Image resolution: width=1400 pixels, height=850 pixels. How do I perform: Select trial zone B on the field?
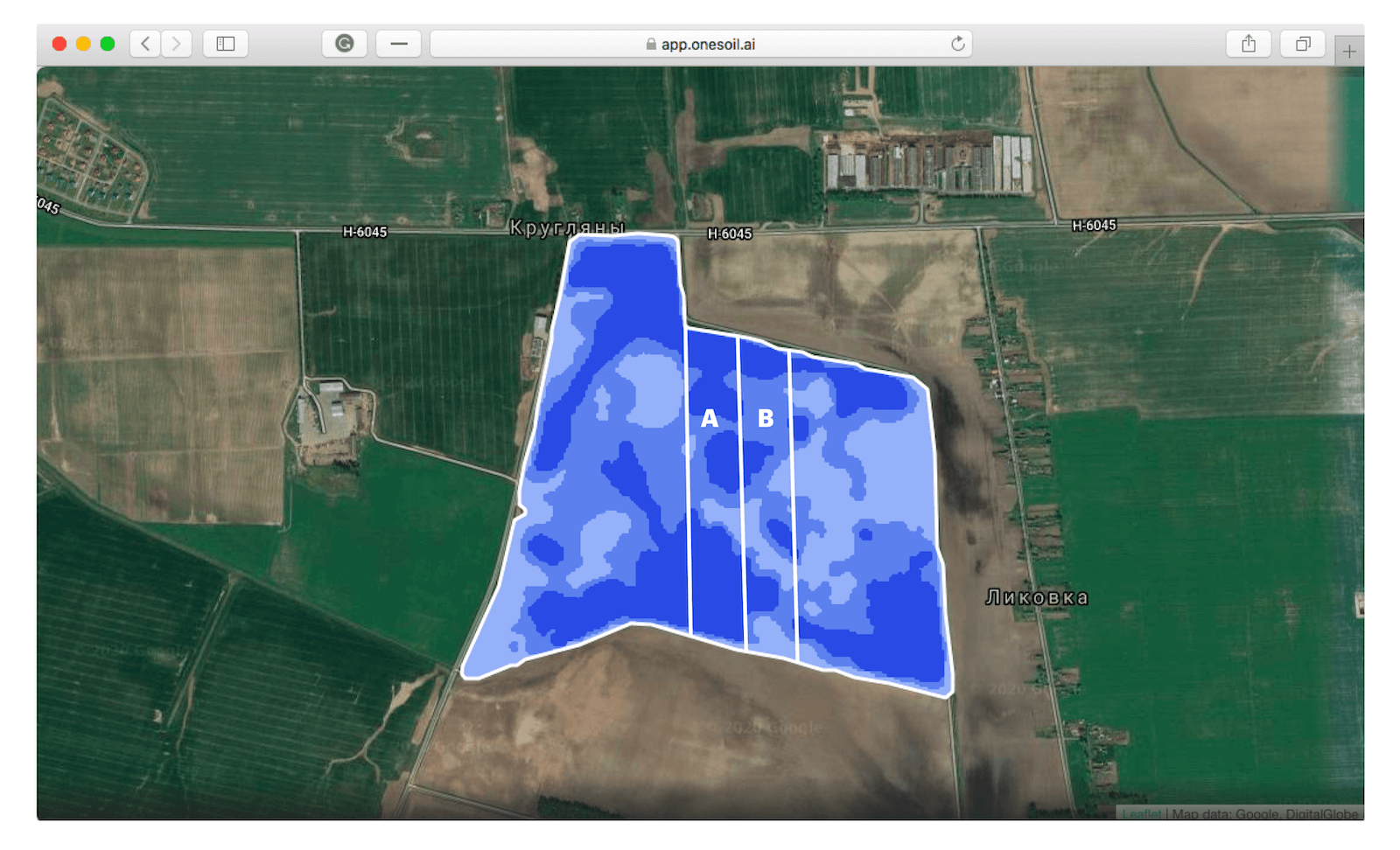pyautogui.click(x=767, y=419)
